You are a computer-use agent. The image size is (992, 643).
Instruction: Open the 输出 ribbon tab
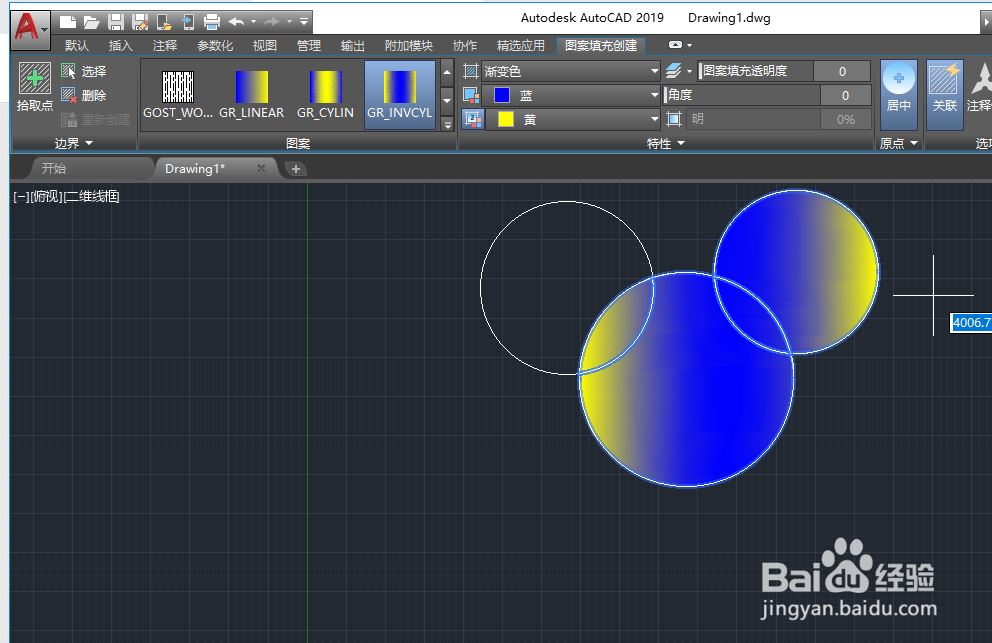coord(352,46)
